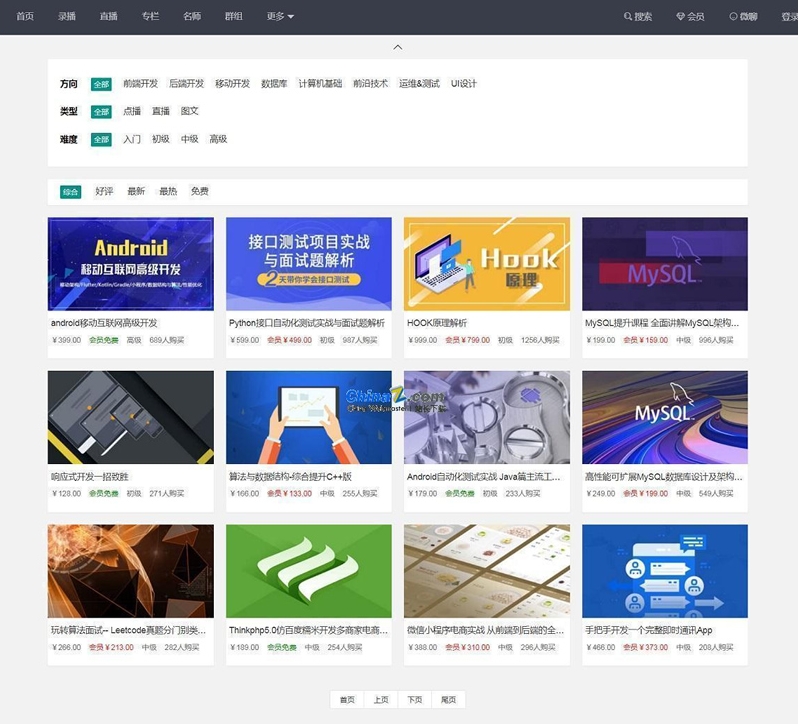Go to the previous page with 上页
The height and width of the screenshot is (724, 800).
(381, 700)
